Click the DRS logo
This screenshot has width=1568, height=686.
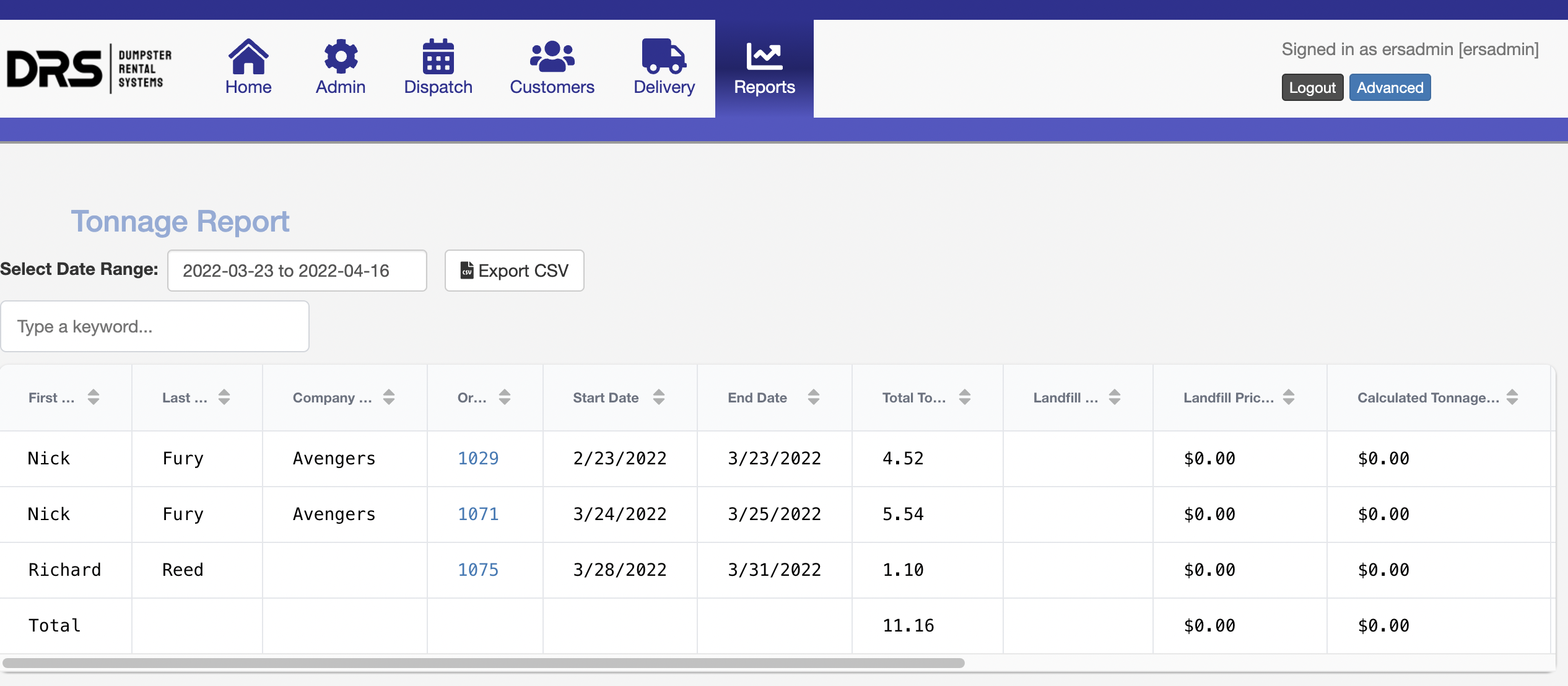click(x=89, y=68)
